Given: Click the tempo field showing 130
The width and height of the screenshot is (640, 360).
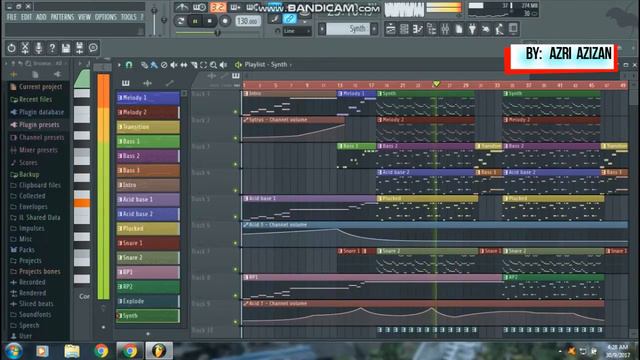Looking at the screenshot, I should coord(248,21).
